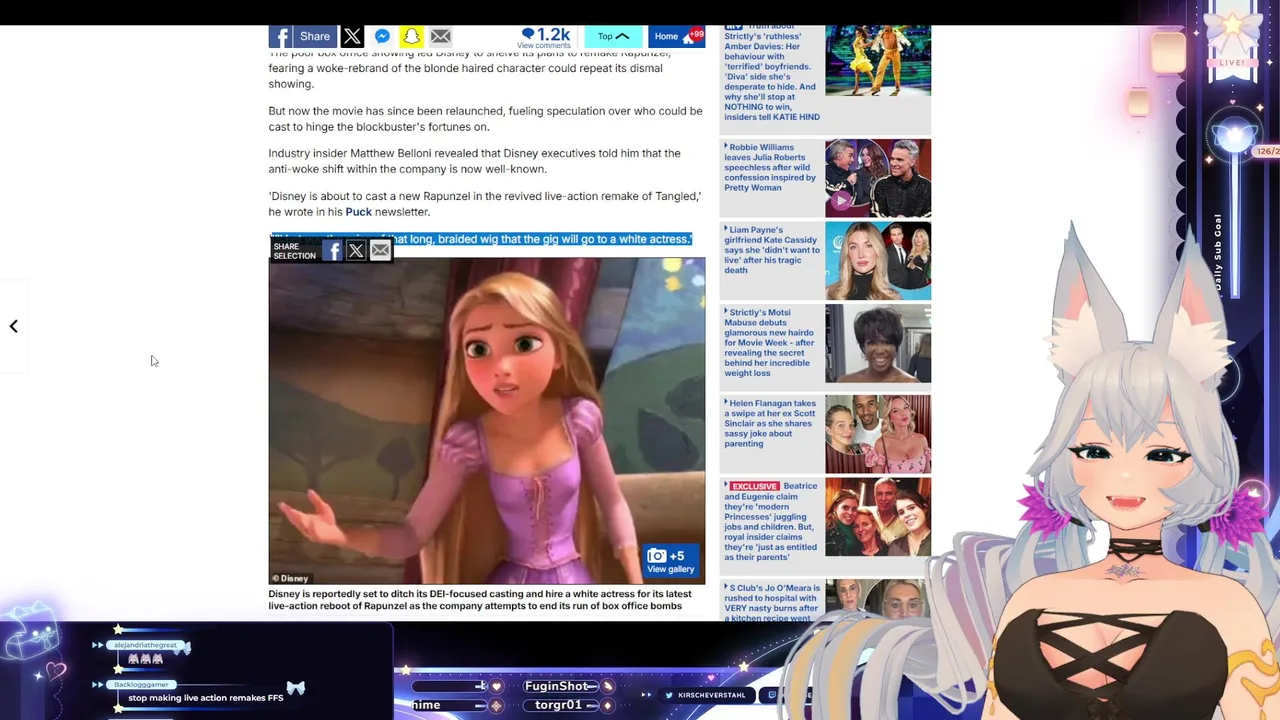The height and width of the screenshot is (720, 1280).
Task: Click the Helen Flanagan thumbnail
Action: click(x=877, y=434)
